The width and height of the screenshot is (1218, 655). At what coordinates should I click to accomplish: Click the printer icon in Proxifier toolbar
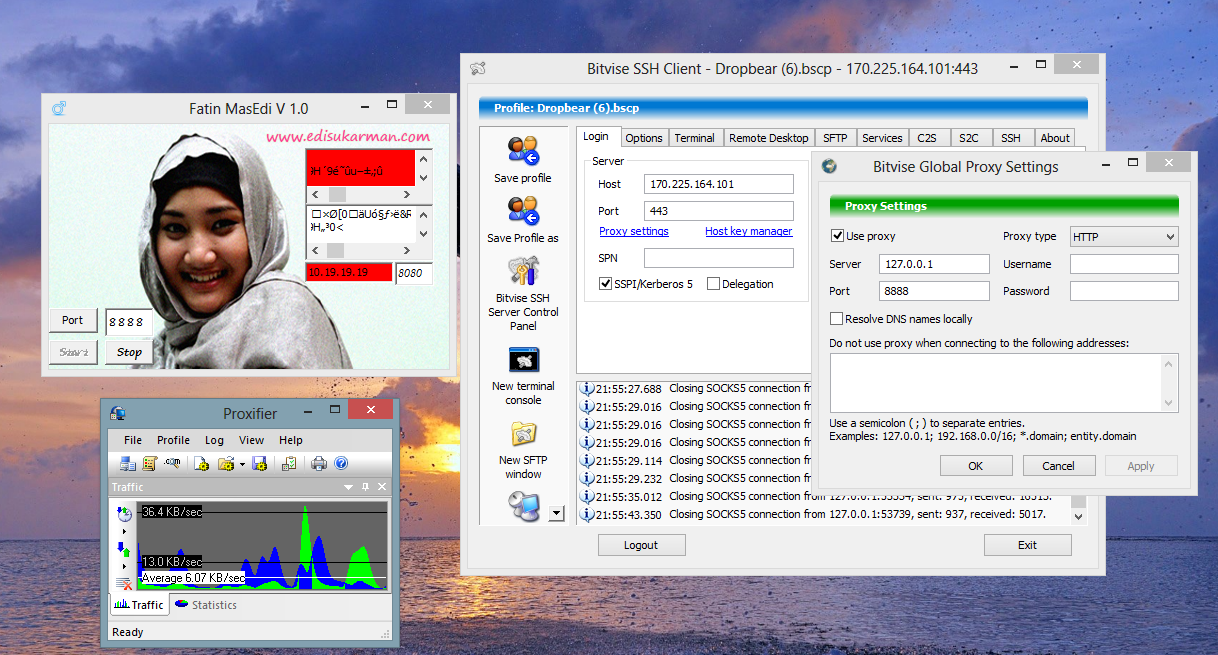tap(319, 463)
